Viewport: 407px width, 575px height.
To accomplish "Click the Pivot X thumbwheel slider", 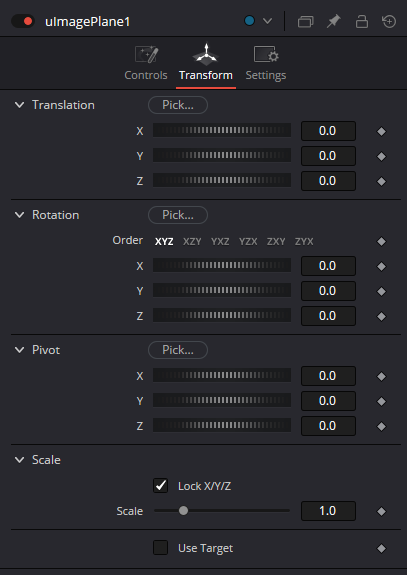I will click(x=222, y=376).
